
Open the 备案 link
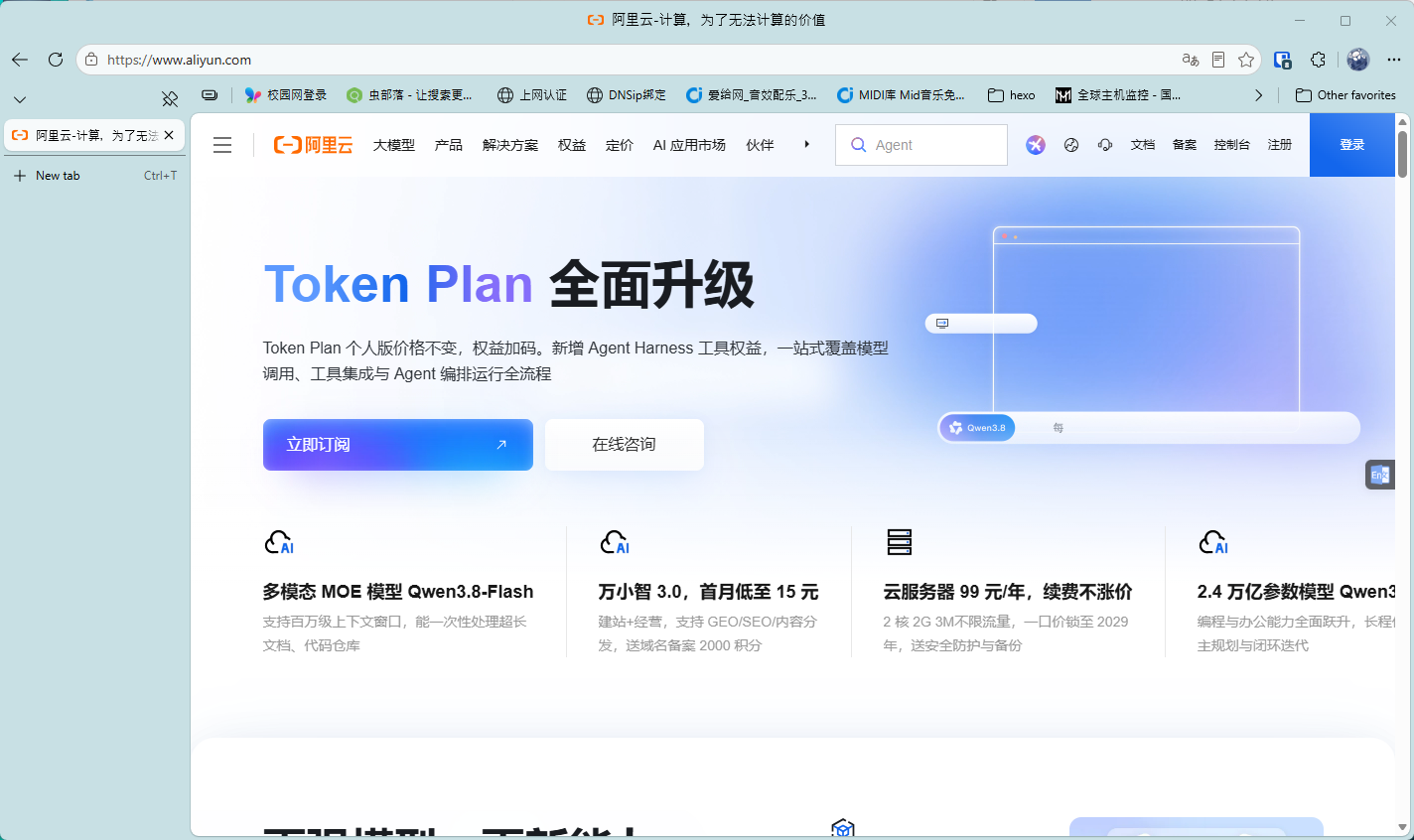coord(1185,145)
